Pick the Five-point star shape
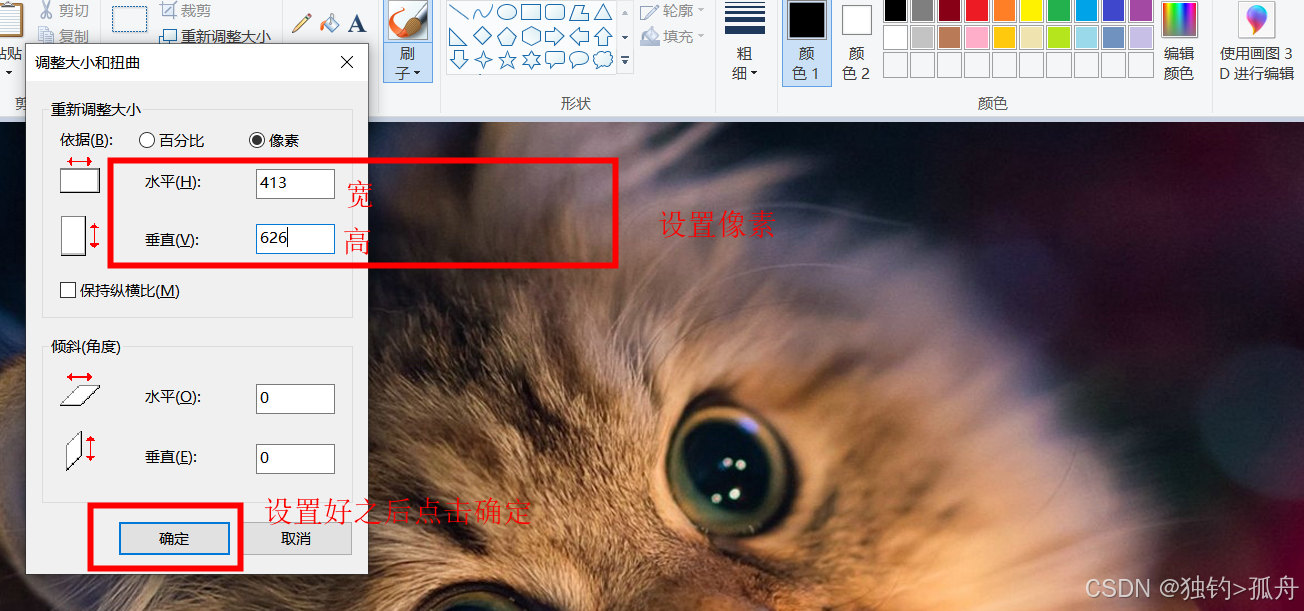Image resolution: width=1304 pixels, height=611 pixels. click(x=507, y=60)
